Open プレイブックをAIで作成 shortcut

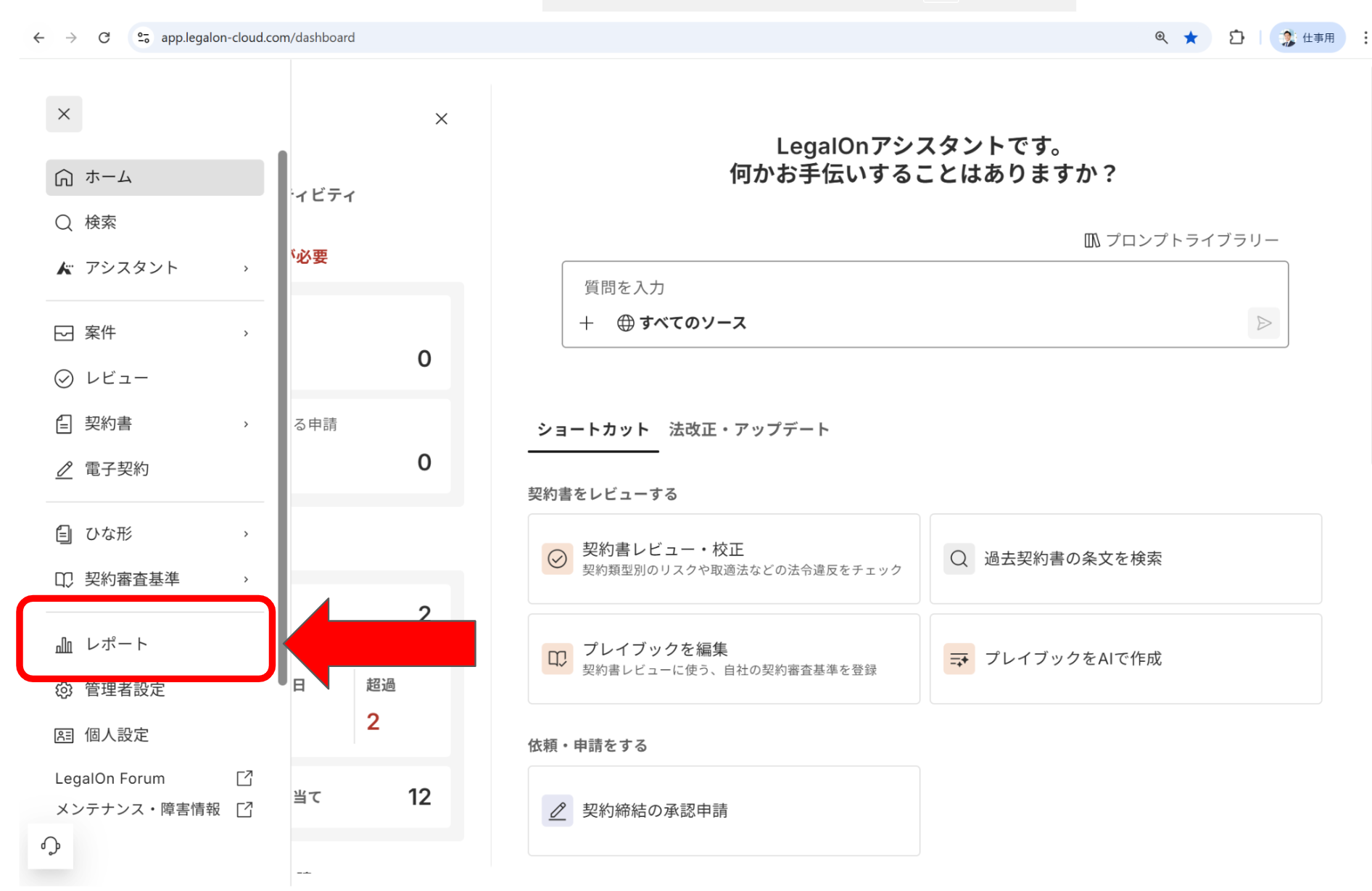[1125, 659]
